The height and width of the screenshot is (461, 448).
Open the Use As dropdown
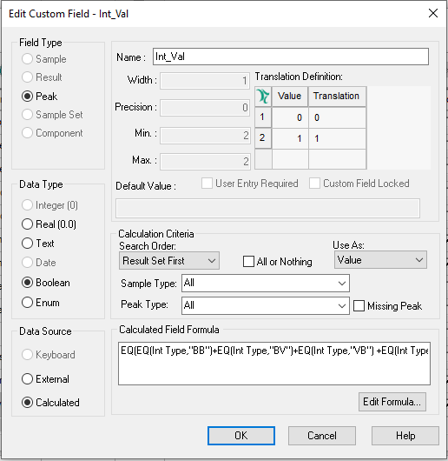click(x=380, y=260)
